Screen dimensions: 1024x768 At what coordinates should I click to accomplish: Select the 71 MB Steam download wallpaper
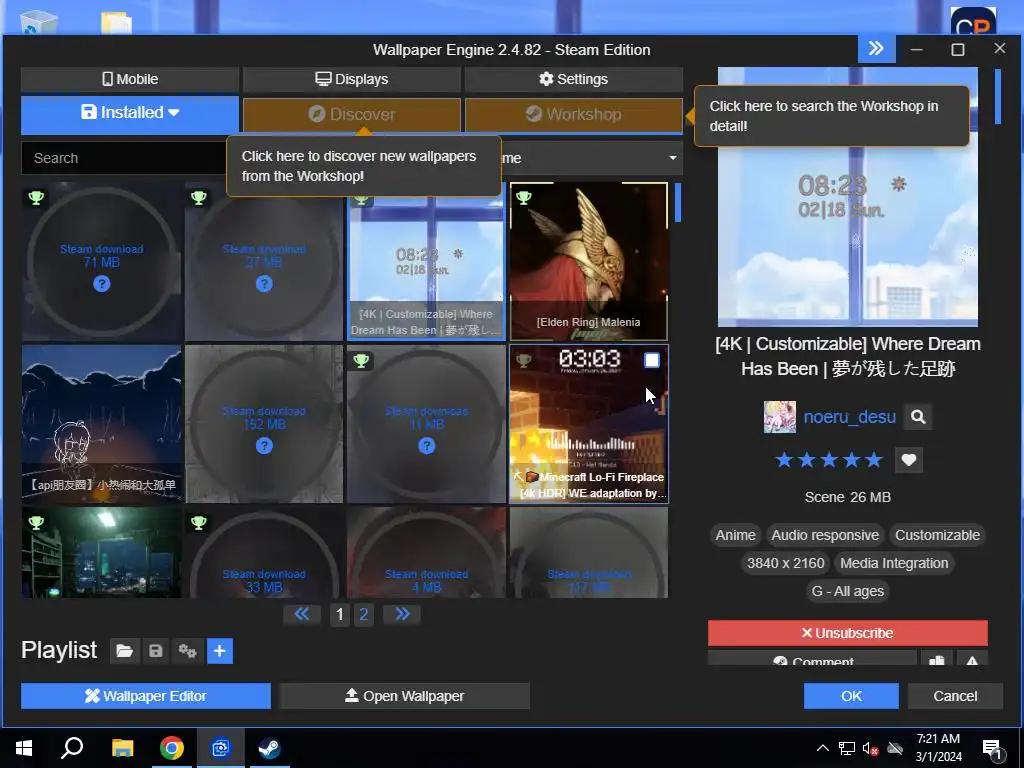[x=102, y=261]
